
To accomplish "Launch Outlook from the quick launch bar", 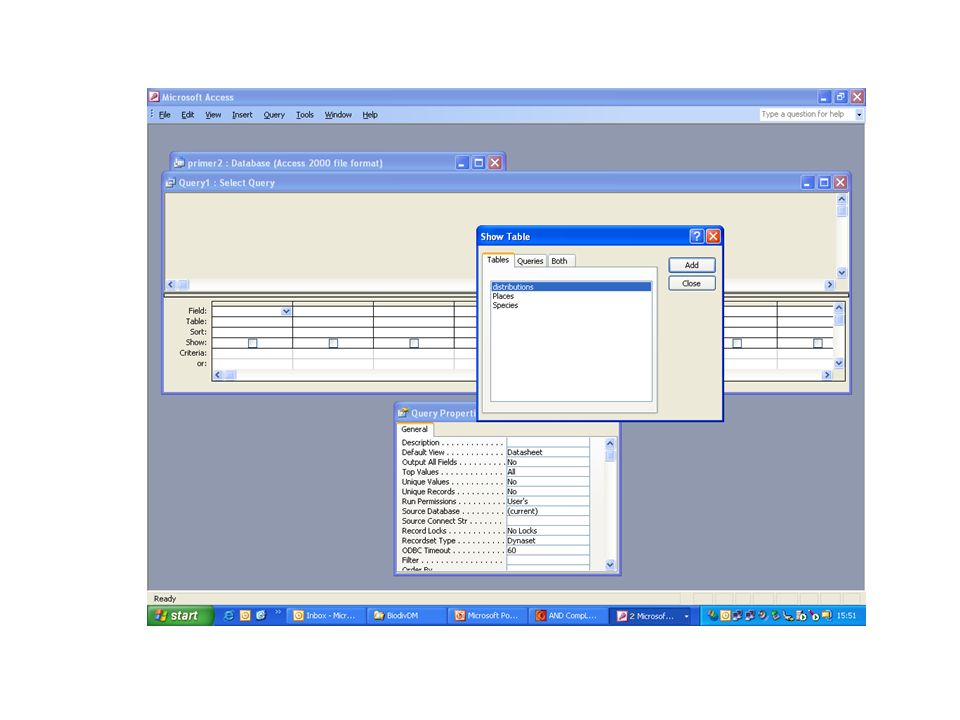I will click(x=245, y=615).
